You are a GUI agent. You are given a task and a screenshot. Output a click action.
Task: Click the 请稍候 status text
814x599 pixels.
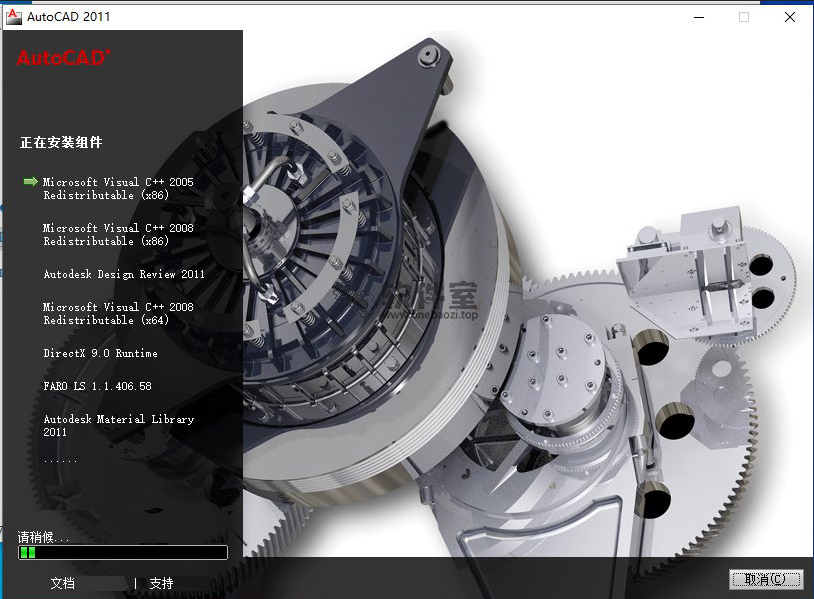coord(44,537)
